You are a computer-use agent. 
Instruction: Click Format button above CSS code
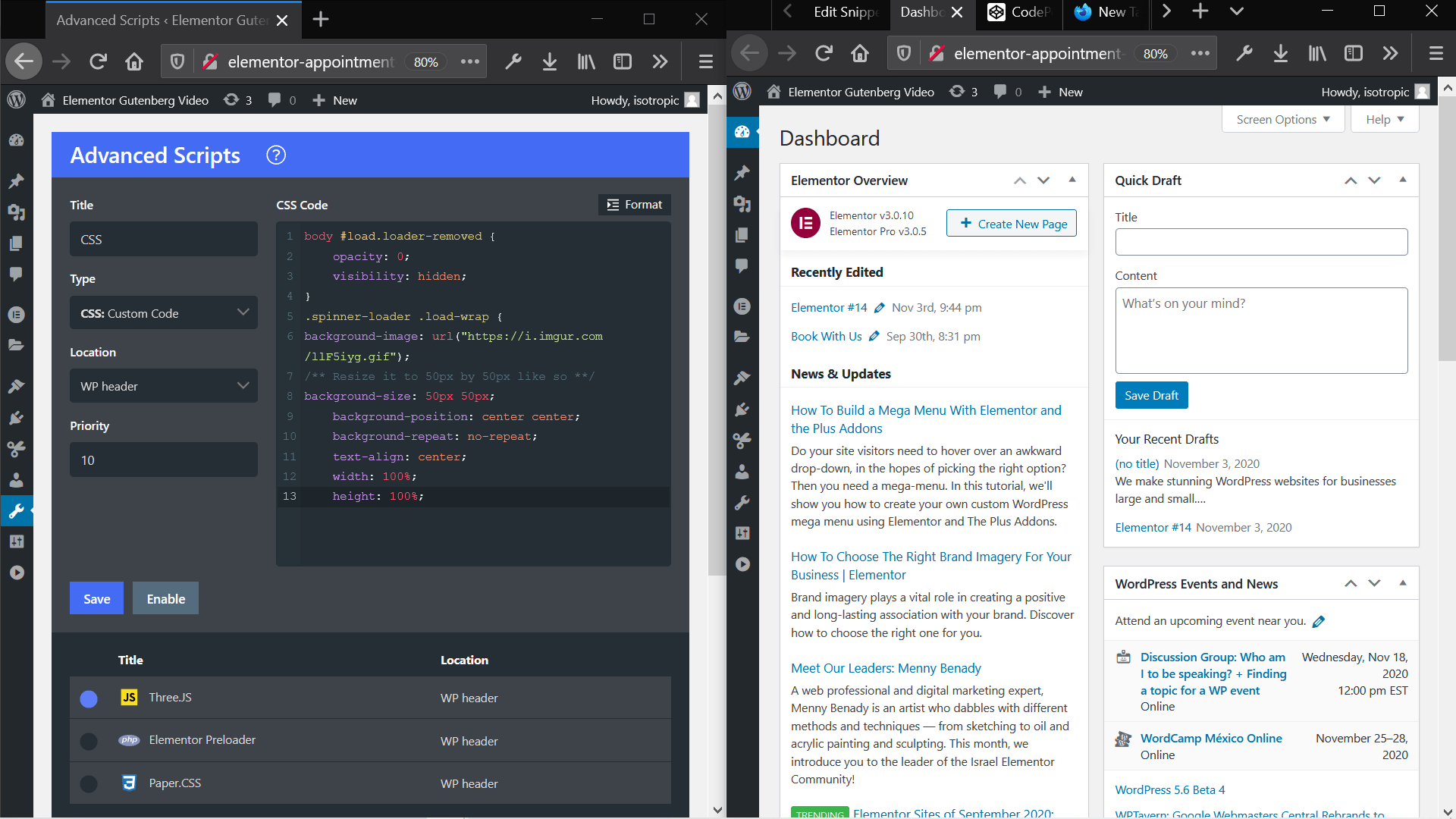pos(635,205)
